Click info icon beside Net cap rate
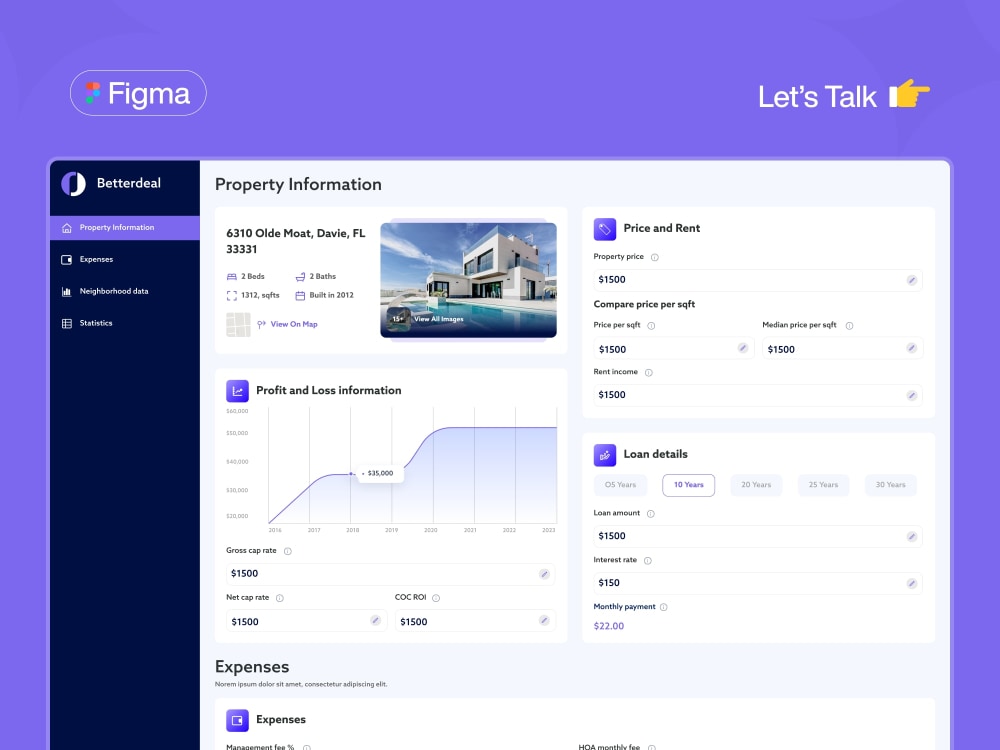 click(x=279, y=598)
